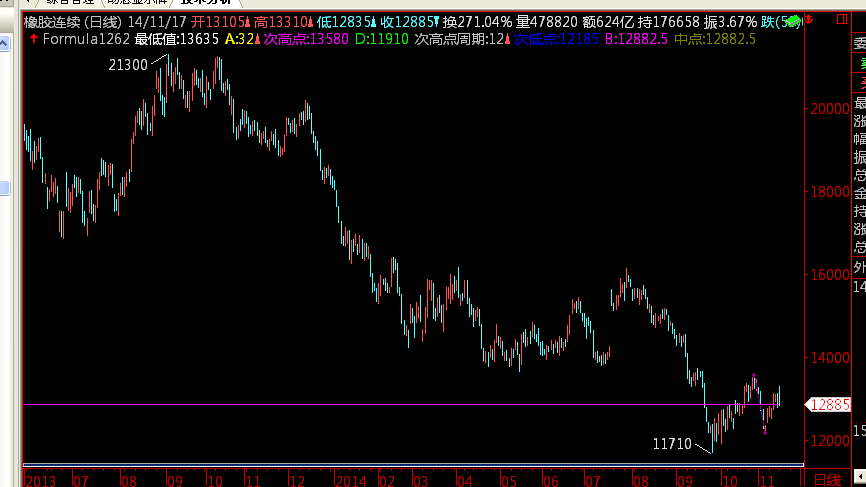866x487 pixels.
Task: Open the 技术分析 tab
Action: point(206,2)
